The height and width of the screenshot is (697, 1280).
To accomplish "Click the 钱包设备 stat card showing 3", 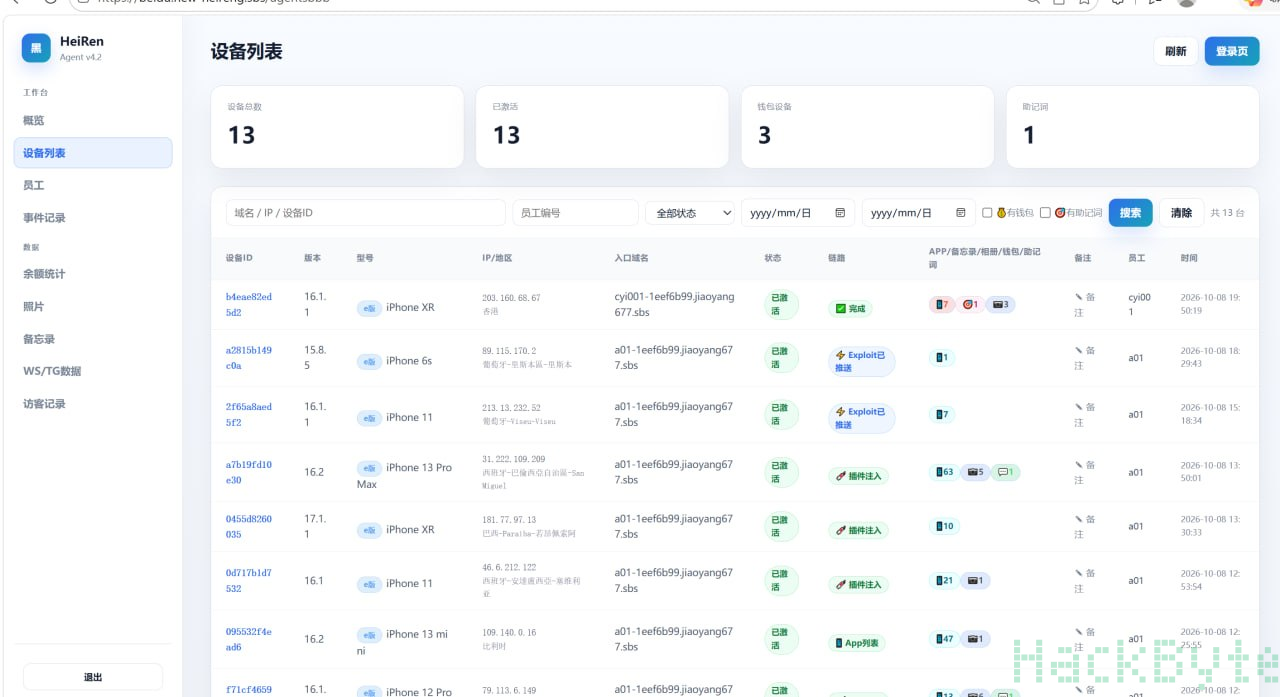I will tap(867, 127).
